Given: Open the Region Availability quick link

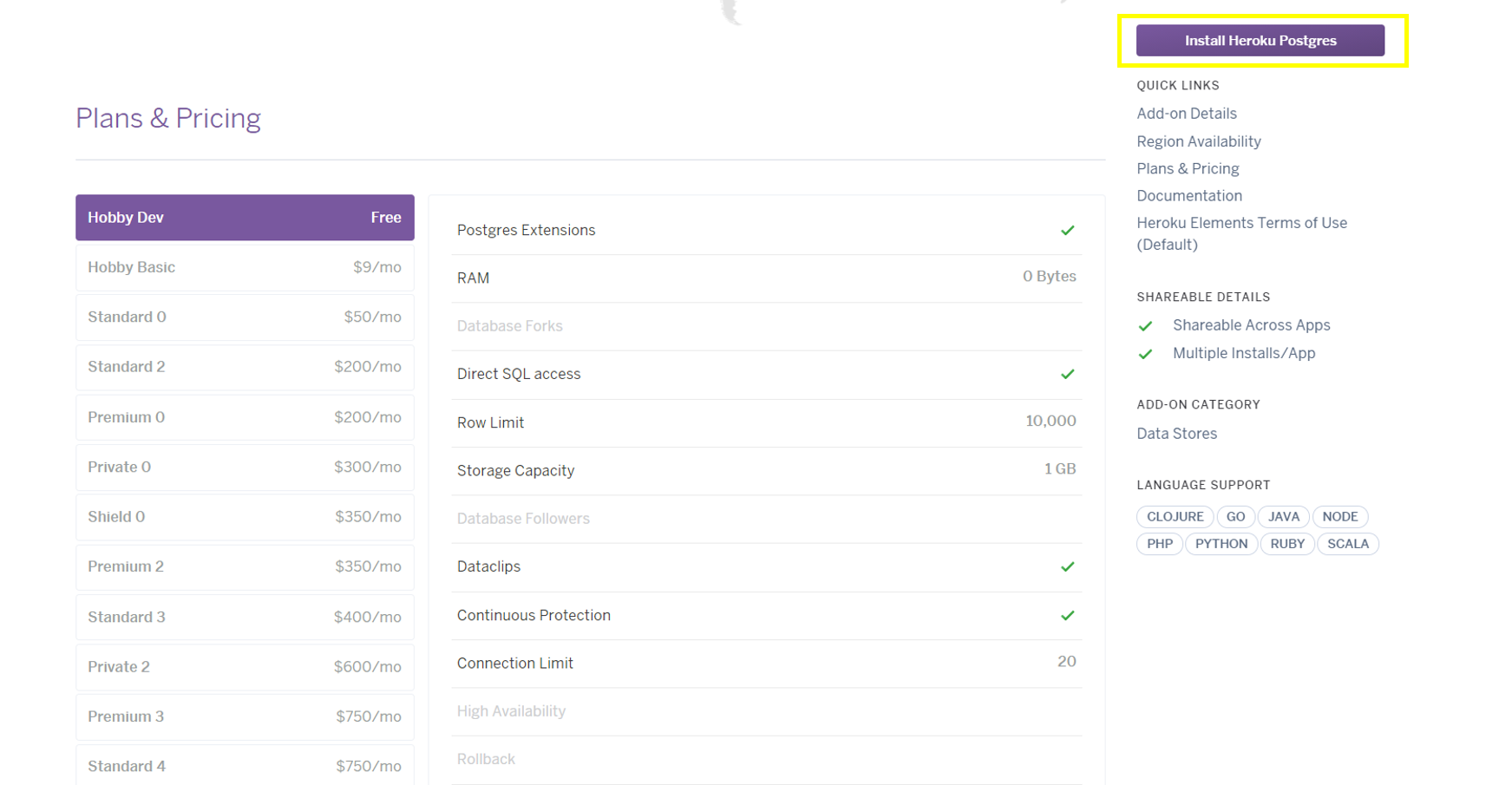Looking at the screenshot, I should click(x=1198, y=141).
